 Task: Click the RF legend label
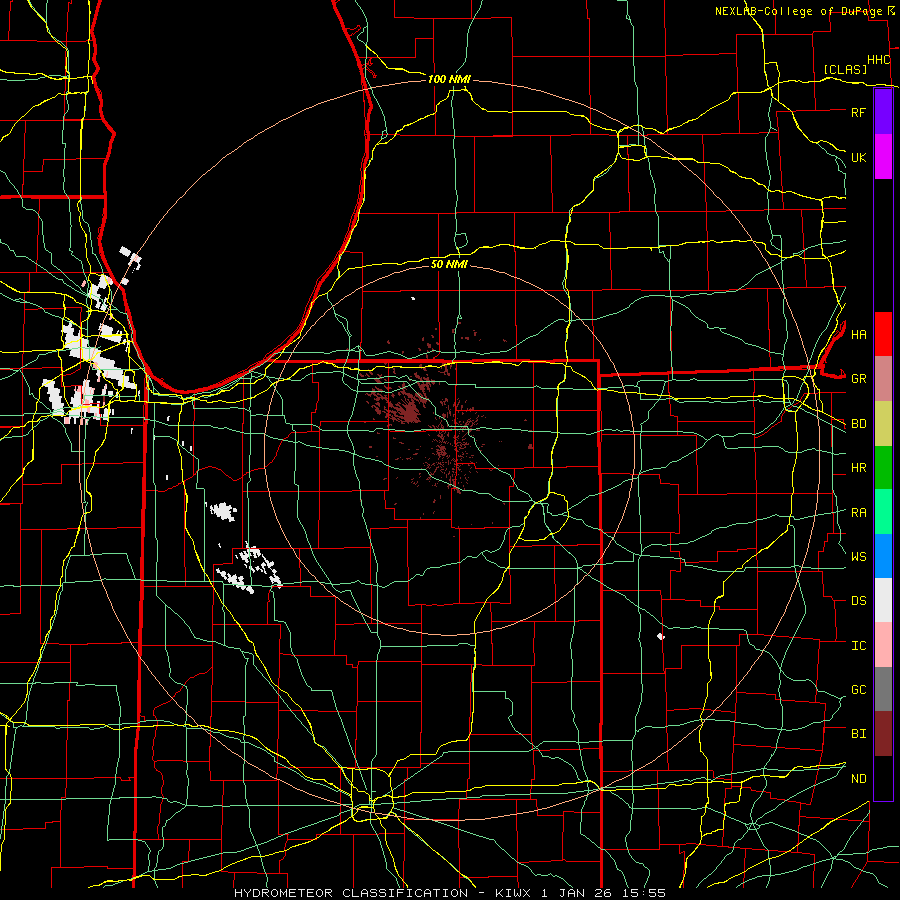click(858, 112)
